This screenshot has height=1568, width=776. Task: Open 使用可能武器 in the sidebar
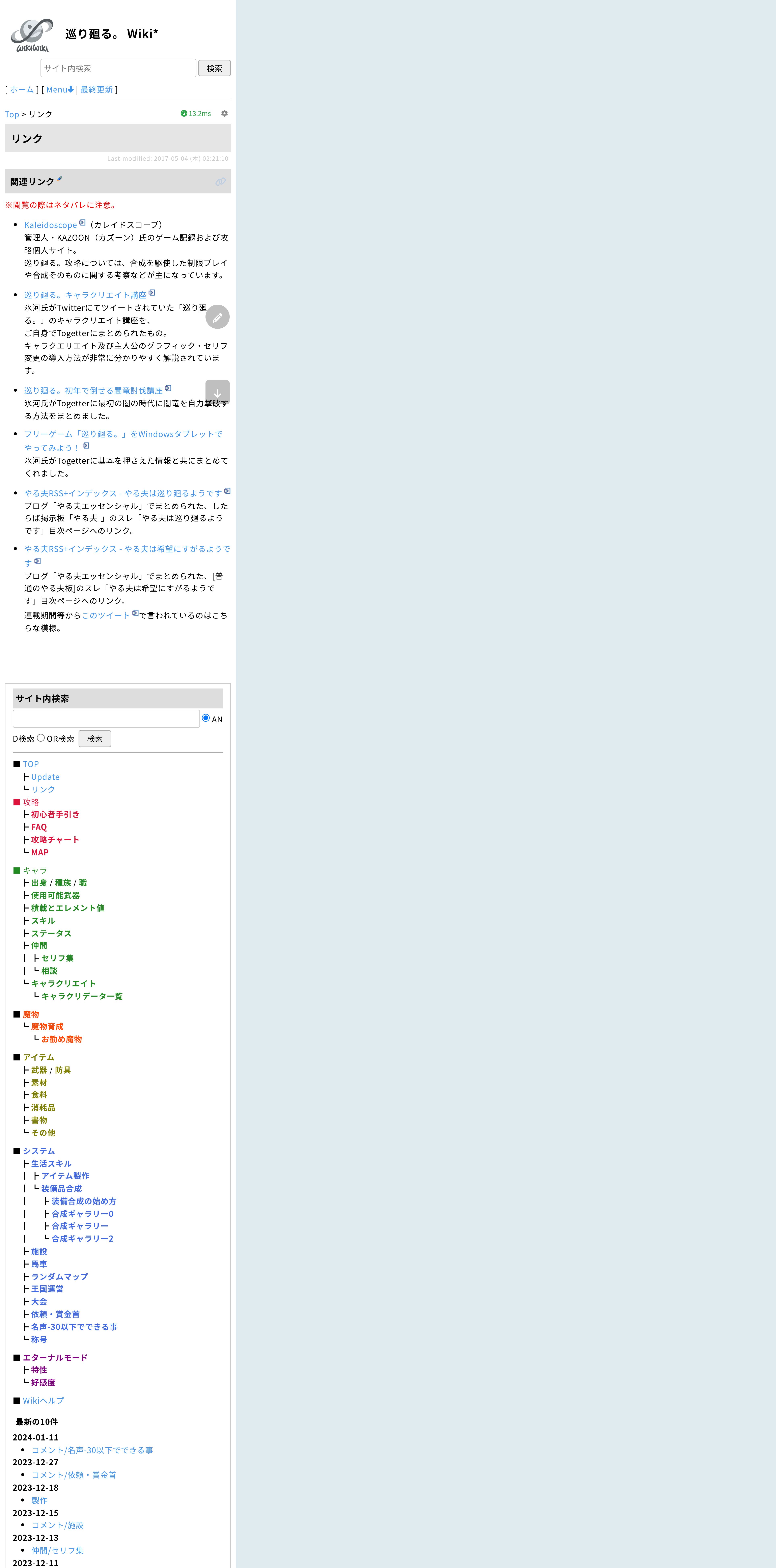point(55,895)
